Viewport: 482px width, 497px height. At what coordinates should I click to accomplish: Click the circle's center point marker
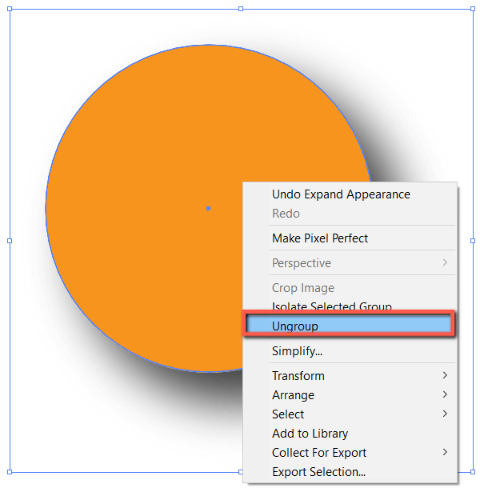tap(208, 208)
